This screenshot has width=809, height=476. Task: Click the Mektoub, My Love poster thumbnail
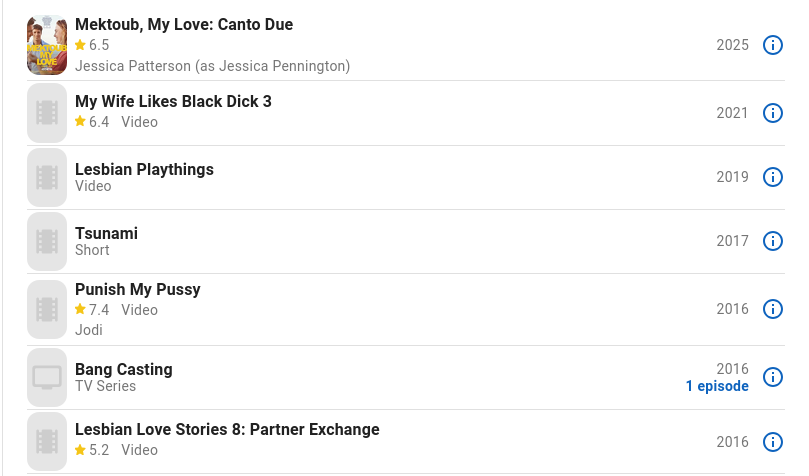pos(47,45)
